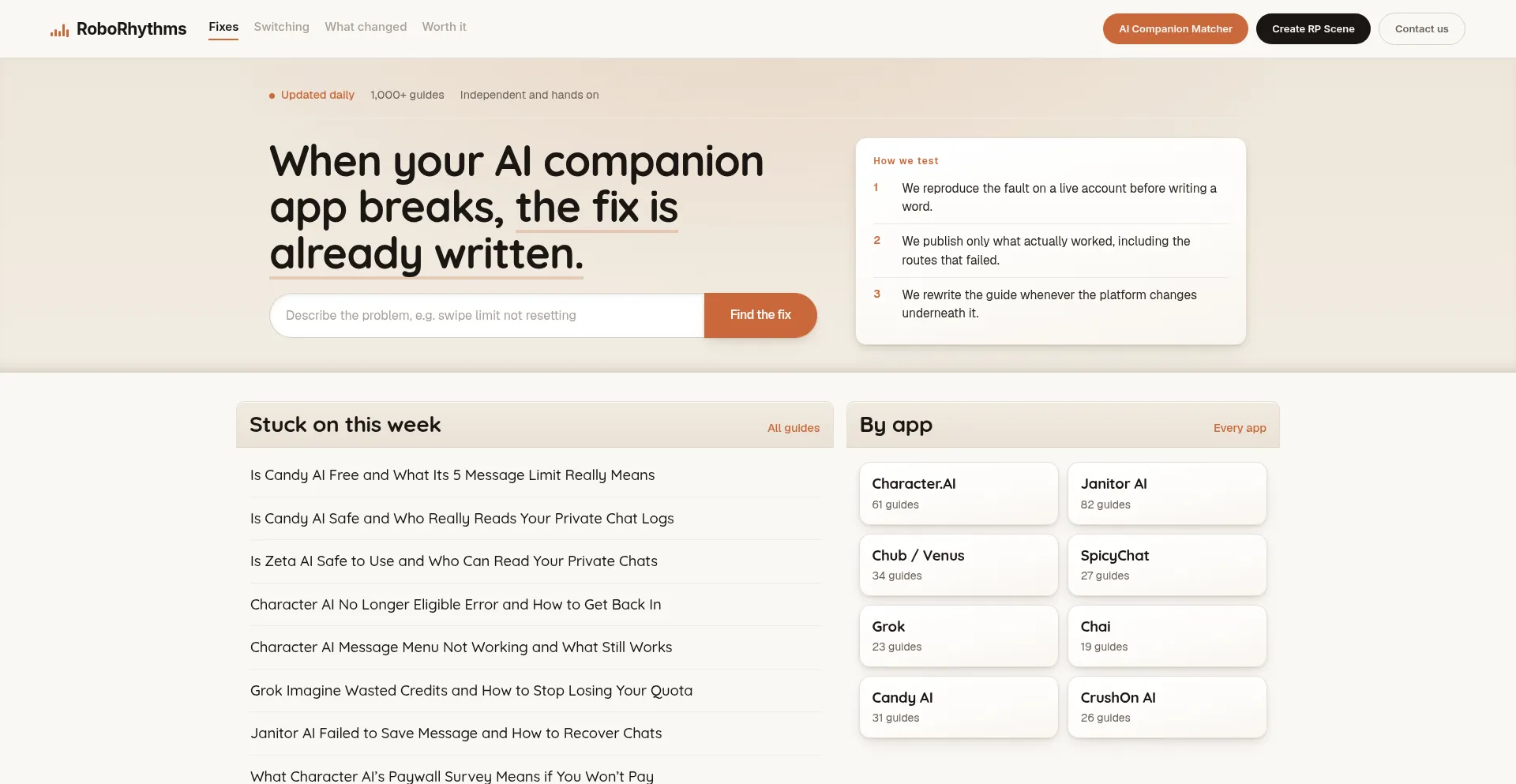Open the Janitor AI app card
This screenshot has height=784, width=1516.
1167,493
